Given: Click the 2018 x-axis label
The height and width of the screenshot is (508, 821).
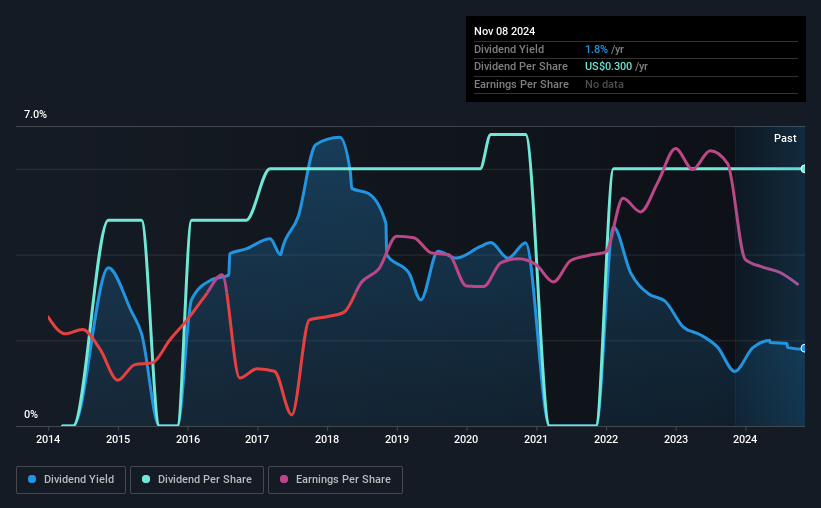Looking at the screenshot, I should coord(327,439).
